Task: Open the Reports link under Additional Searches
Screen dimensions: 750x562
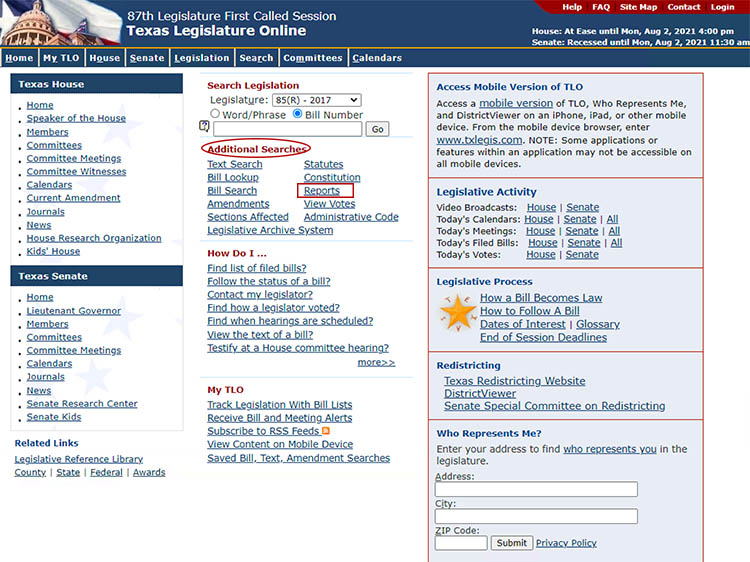Action: coord(322,191)
